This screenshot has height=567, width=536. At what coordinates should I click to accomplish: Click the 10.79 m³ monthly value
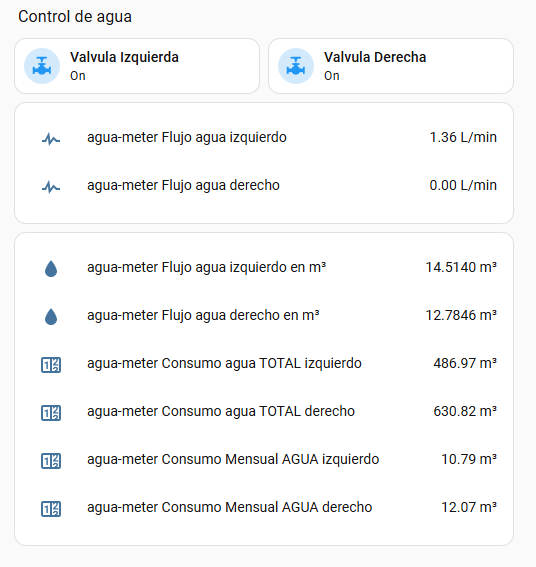point(469,460)
